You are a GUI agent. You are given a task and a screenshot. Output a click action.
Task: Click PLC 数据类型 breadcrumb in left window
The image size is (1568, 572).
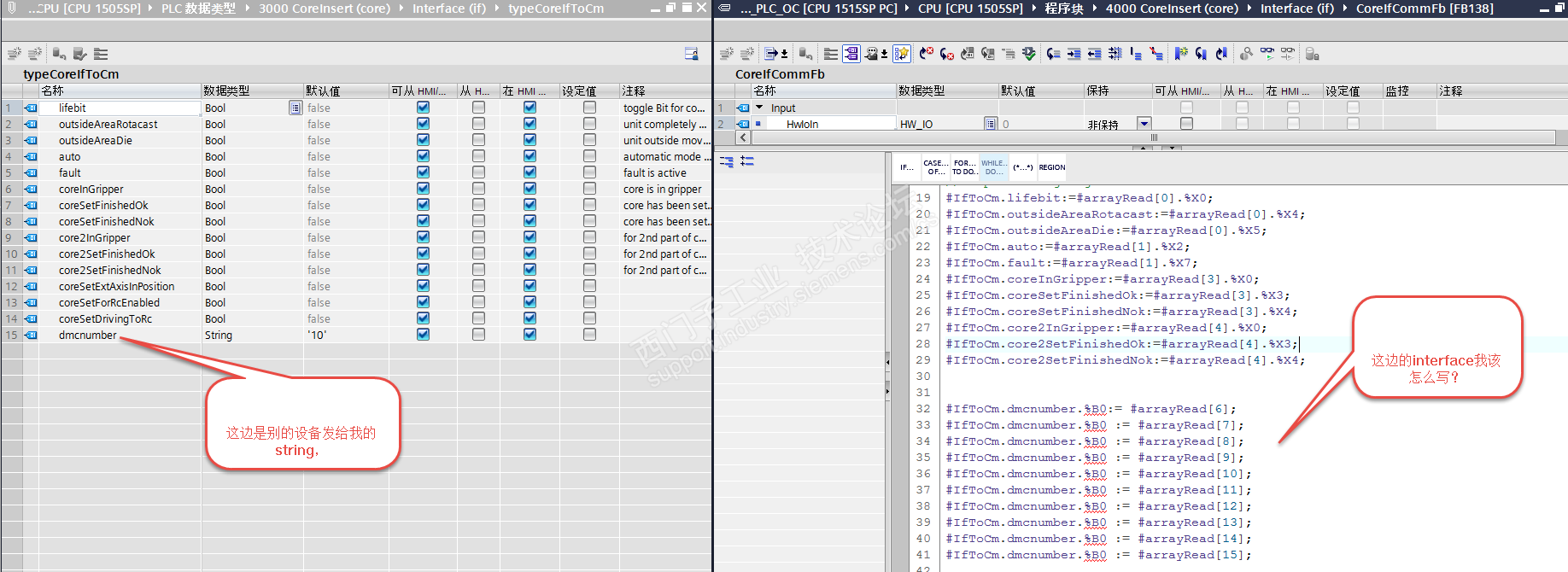click(x=198, y=8)
